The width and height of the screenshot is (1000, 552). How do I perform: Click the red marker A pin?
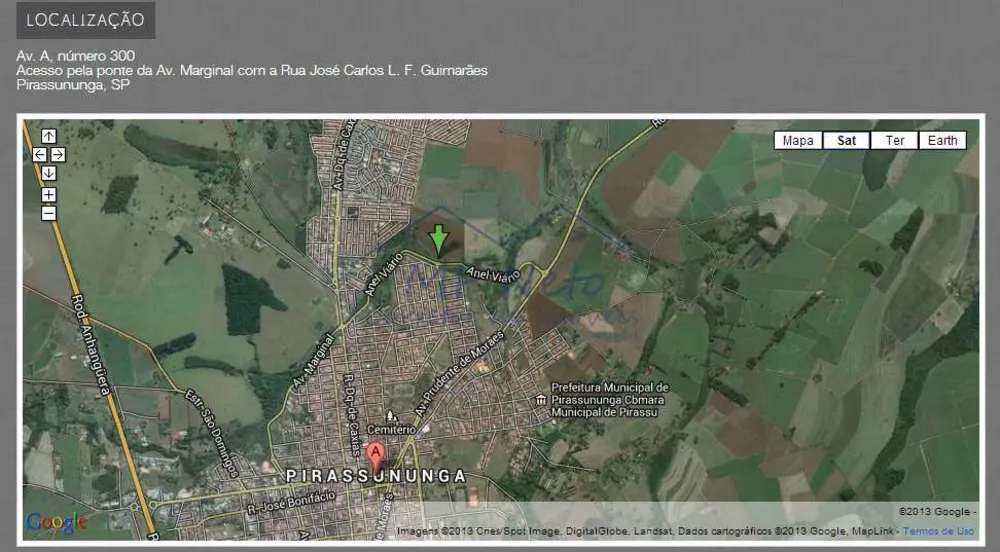pyautogui.click(x=376, y=458)
